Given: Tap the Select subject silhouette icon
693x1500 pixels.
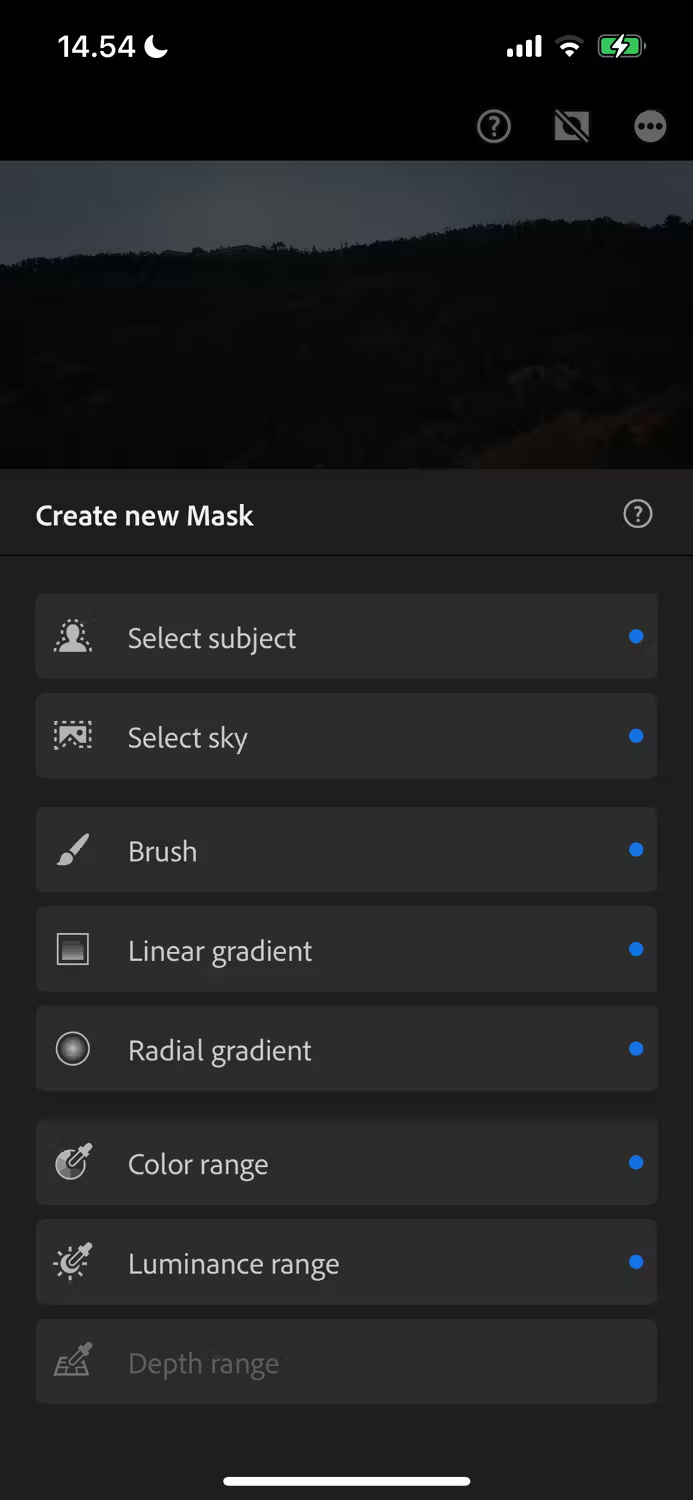Looking at the screenshot, I should [x=73, y=637].
